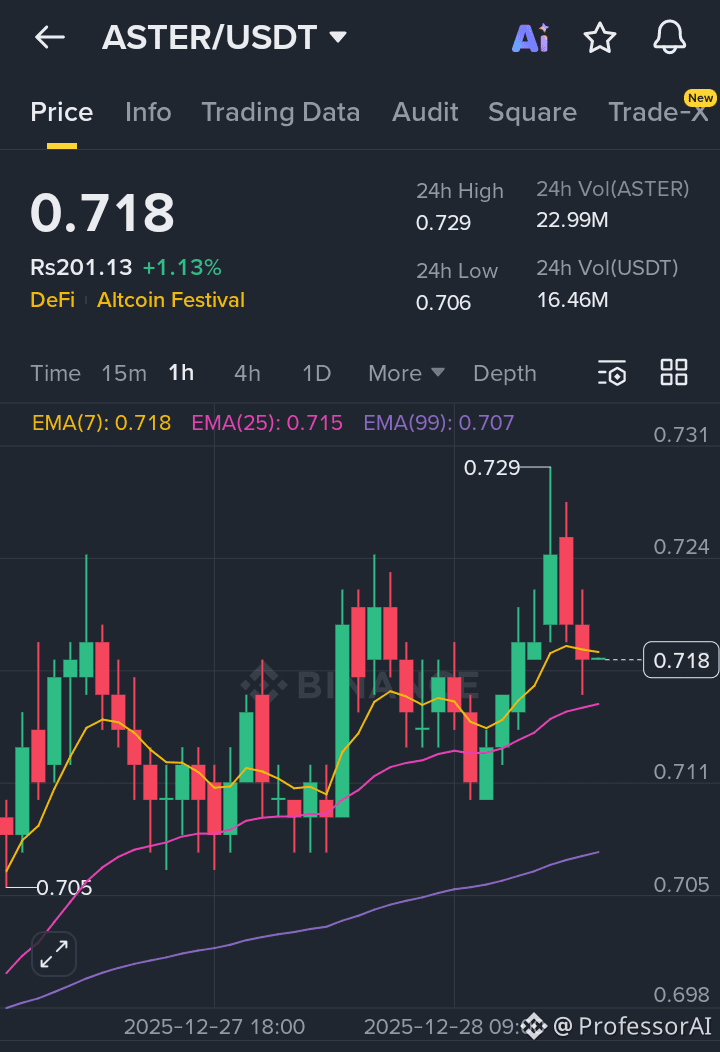Open the four-square grid layout icon

click(x=674, y=372)
